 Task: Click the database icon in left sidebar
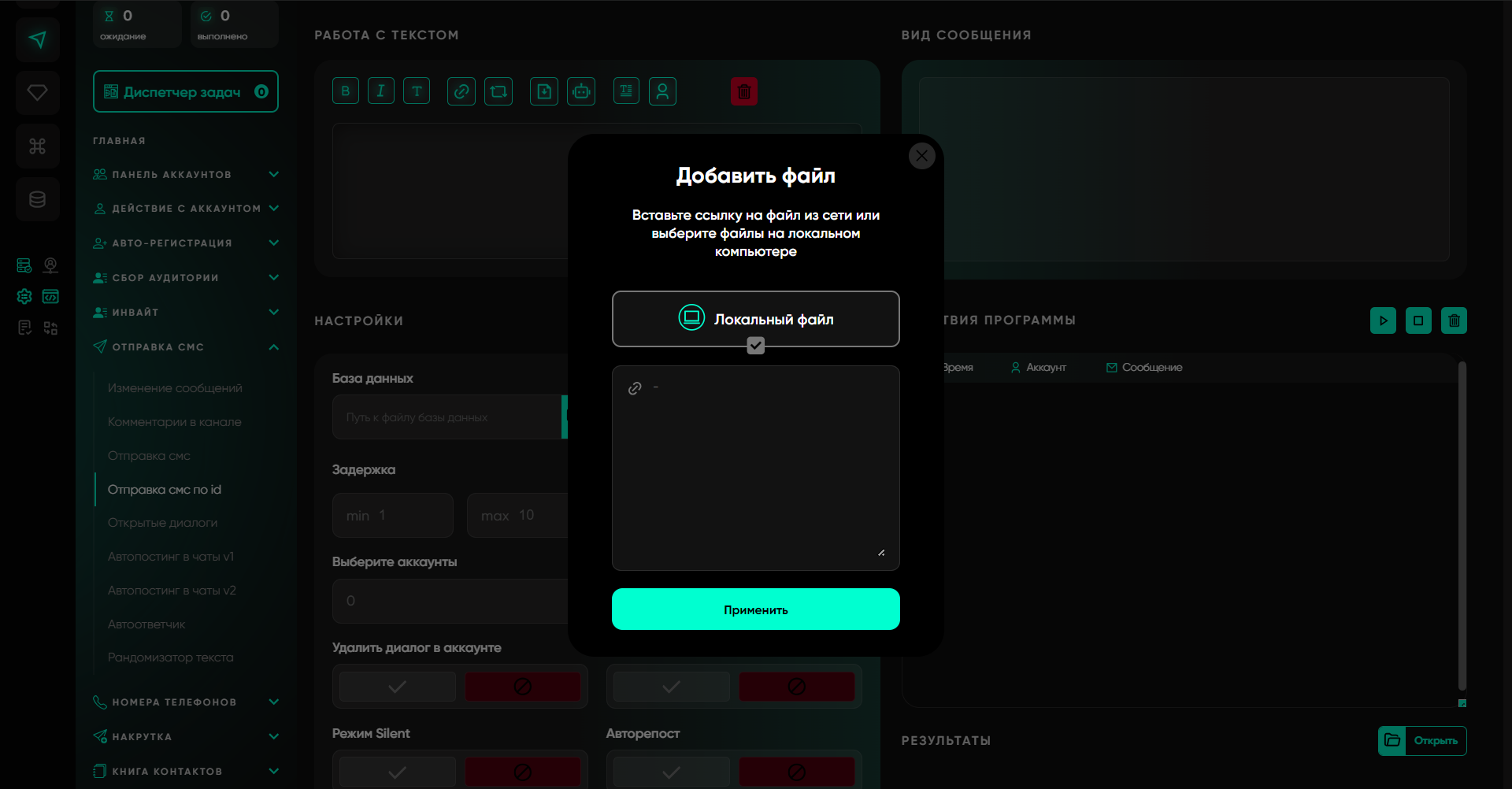(37, 199)
